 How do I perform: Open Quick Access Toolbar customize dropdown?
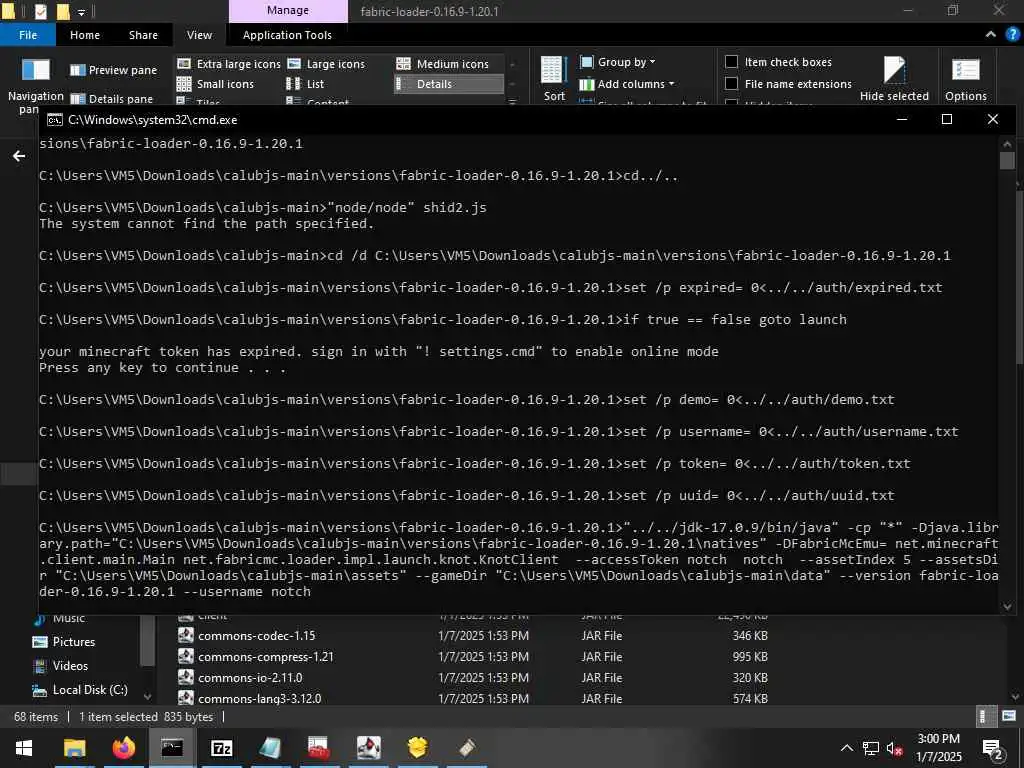point(81,11)
